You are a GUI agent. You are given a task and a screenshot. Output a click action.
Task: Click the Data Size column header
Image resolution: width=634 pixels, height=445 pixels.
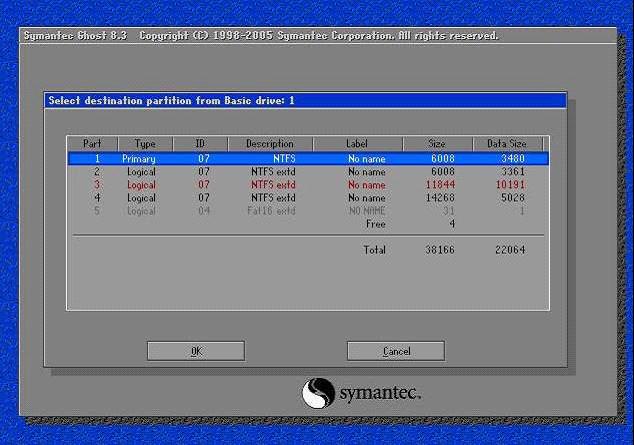(507, 144)
